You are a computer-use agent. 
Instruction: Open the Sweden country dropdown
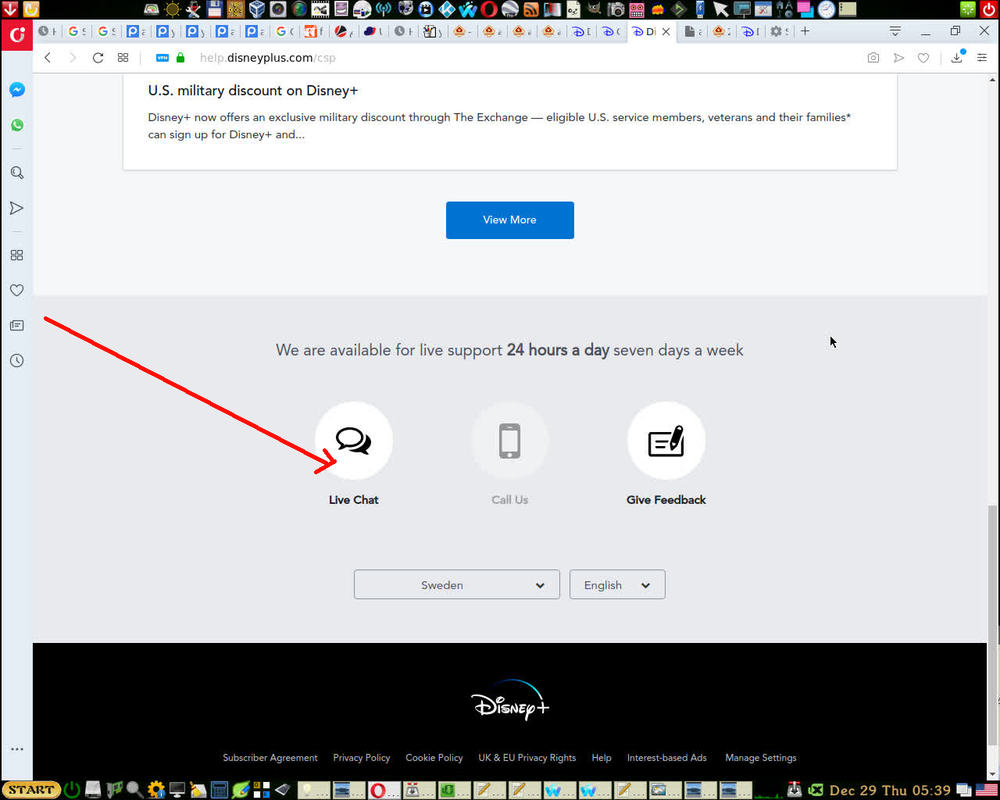457,584
